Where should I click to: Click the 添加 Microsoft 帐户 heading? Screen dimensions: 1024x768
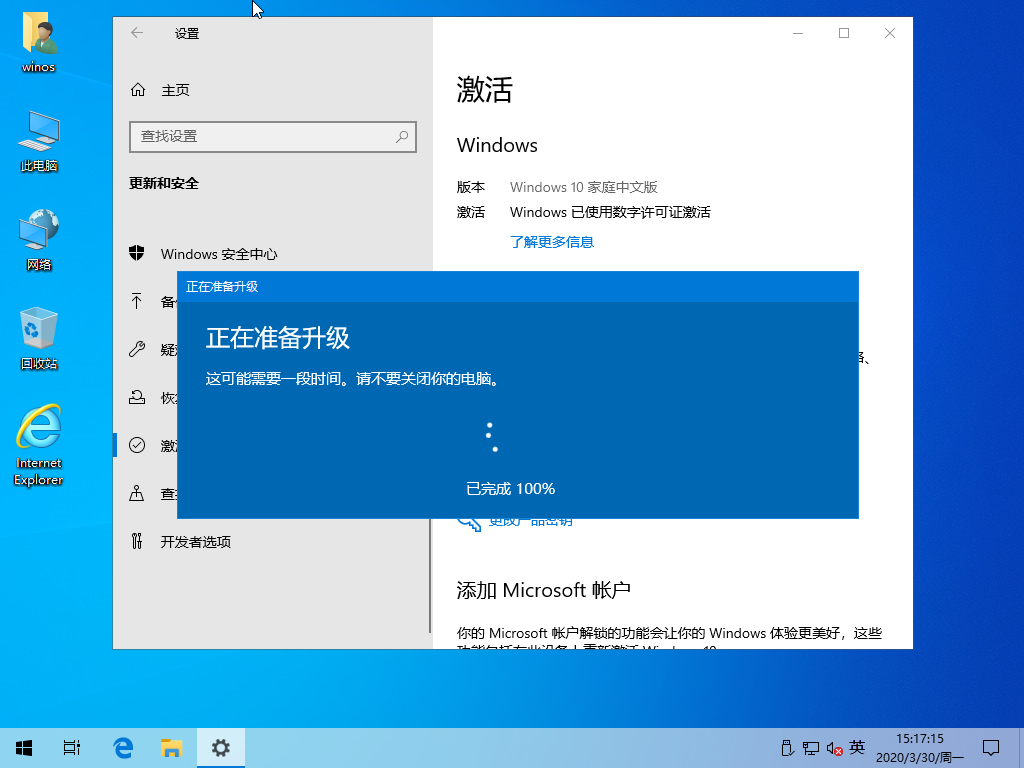pos(543,590)
